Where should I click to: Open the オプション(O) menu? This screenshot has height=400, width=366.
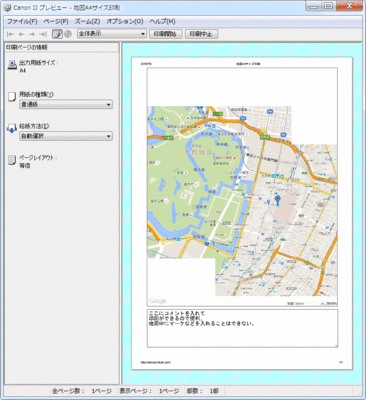(125, 21)
